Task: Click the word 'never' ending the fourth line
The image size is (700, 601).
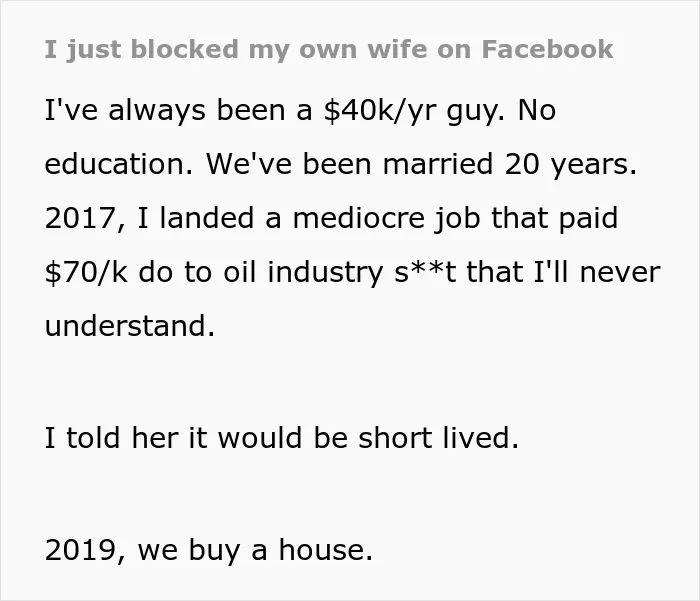Action: [620, 273]
